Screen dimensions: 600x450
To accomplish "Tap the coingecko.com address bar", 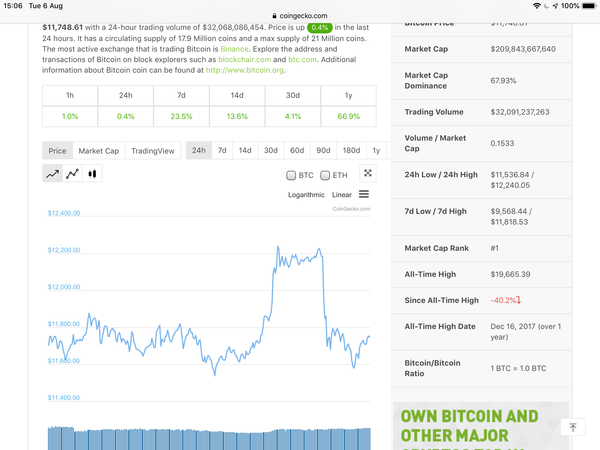I will [300, 16].
